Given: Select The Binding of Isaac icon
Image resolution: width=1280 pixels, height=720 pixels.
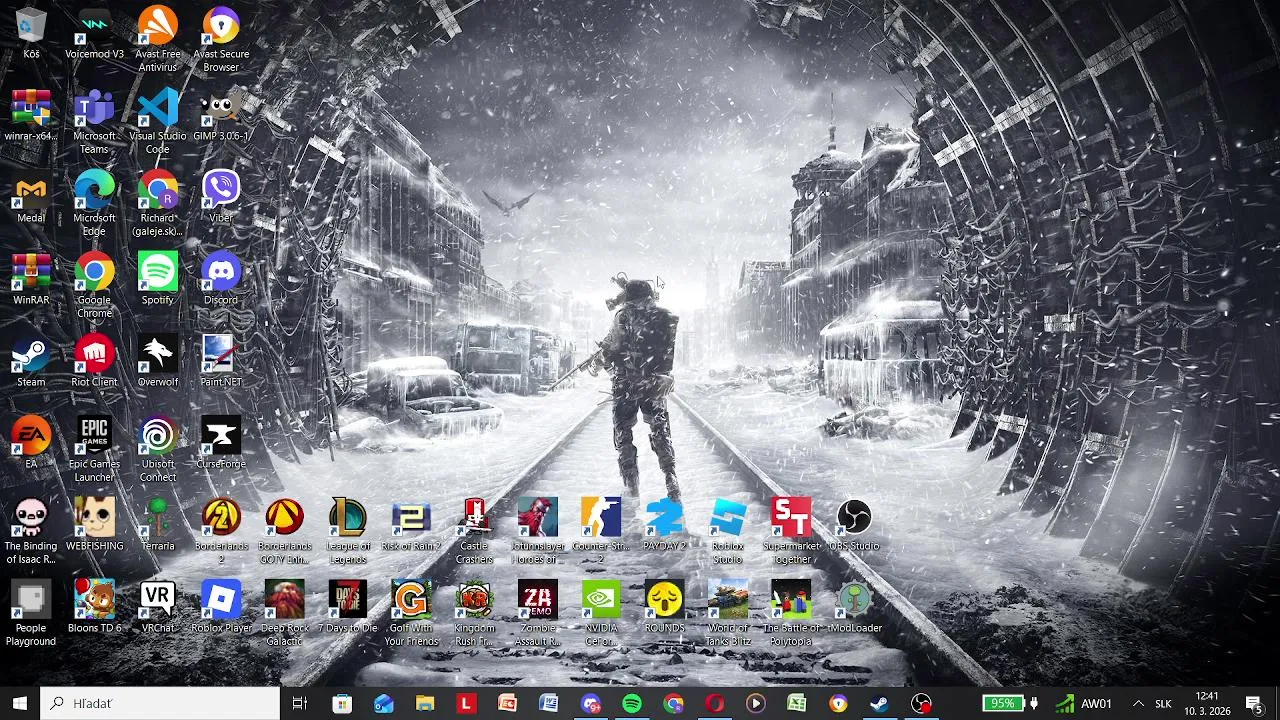Looking at the screenshot, I should [31, 531].
